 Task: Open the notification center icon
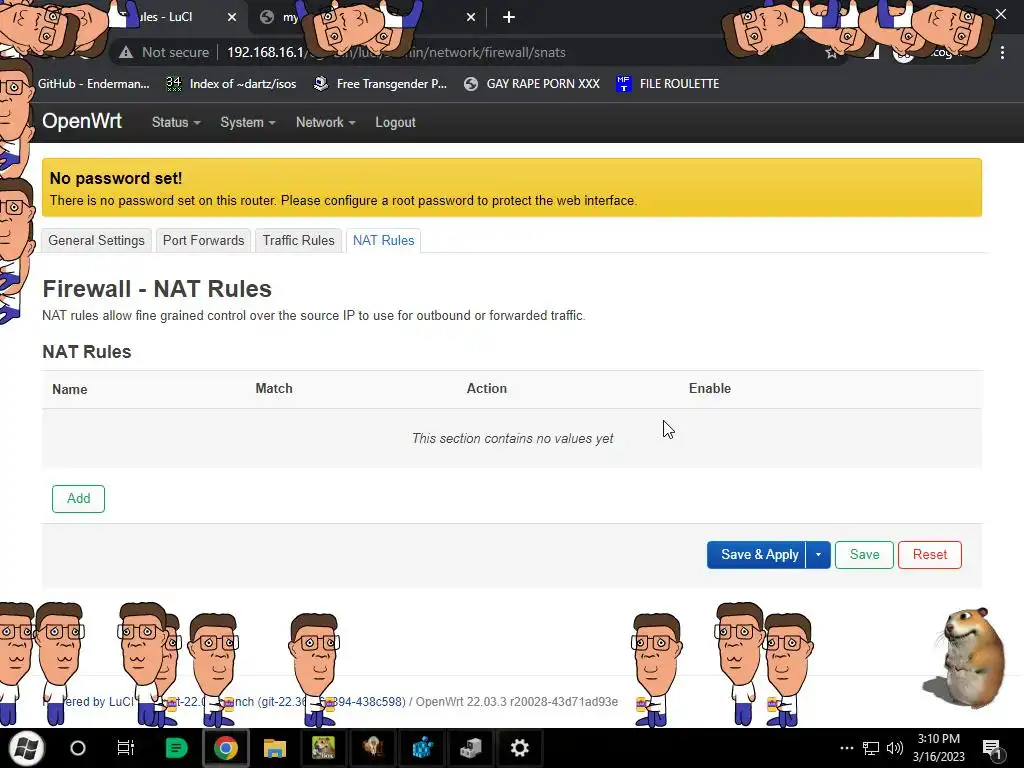click(992, 750)
